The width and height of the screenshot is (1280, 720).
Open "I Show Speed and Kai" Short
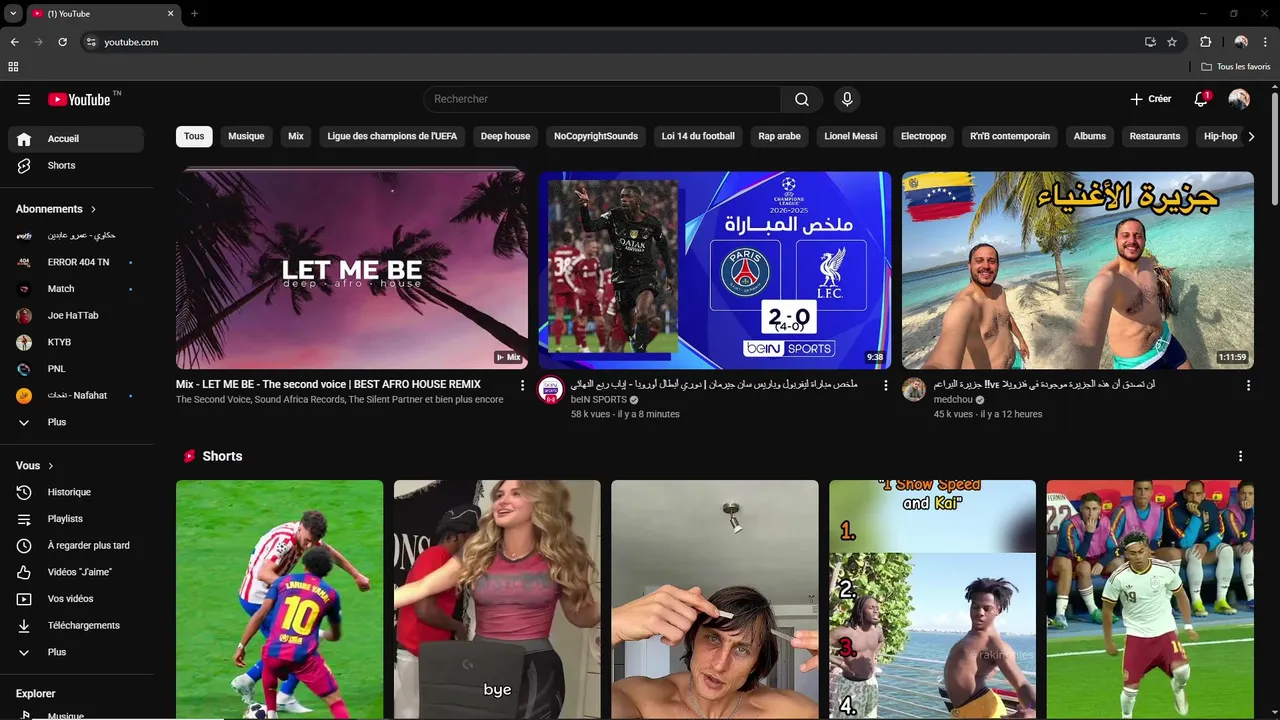(x=932, y=600)
